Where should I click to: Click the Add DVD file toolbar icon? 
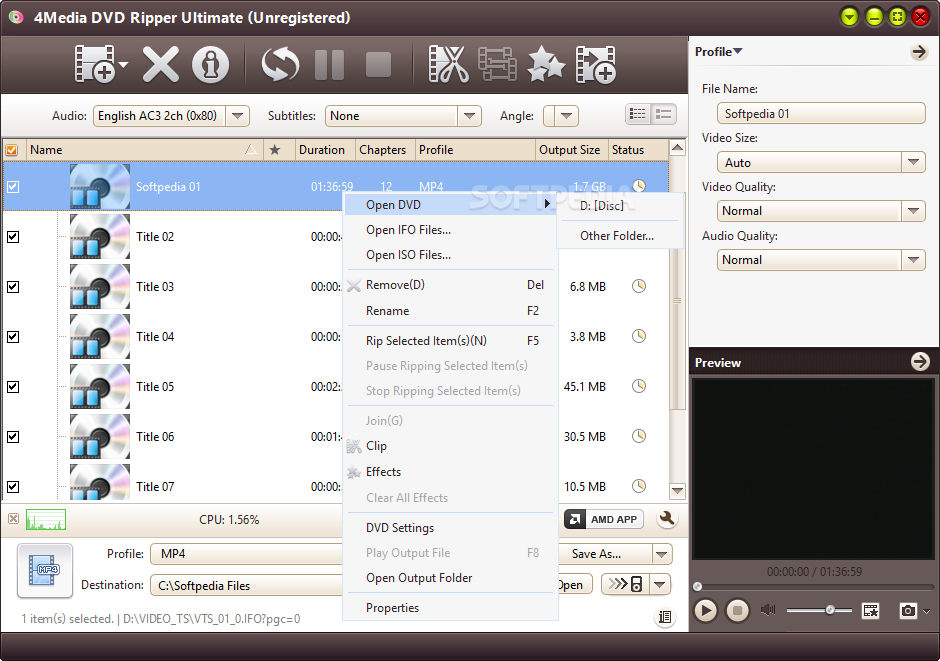(x=95, y=64)
